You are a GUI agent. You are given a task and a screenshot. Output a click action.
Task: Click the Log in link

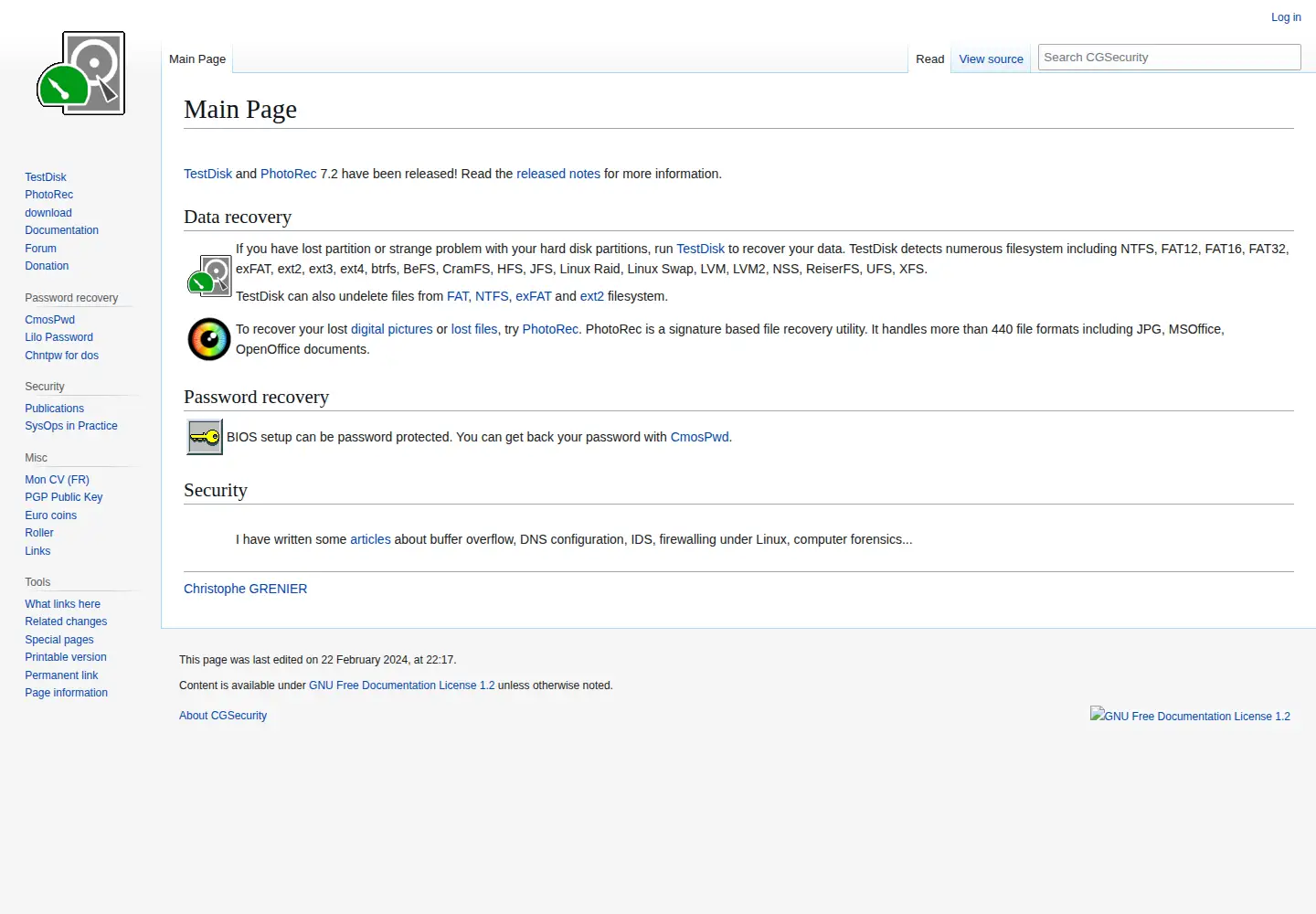[1286, 17]
